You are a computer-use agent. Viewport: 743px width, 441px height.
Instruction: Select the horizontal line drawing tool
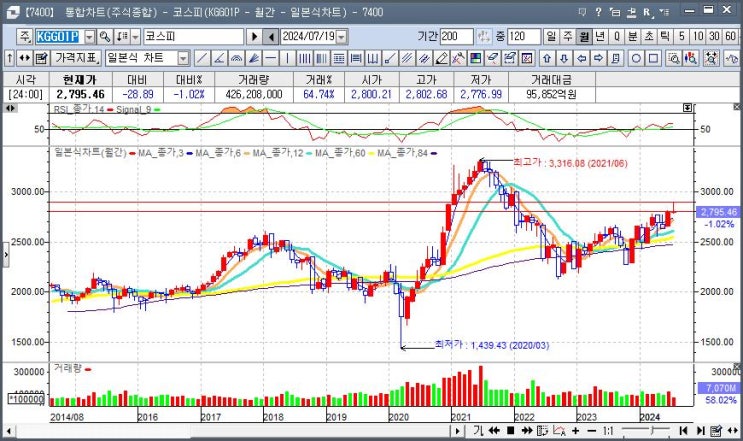click(x=270, y=58)
